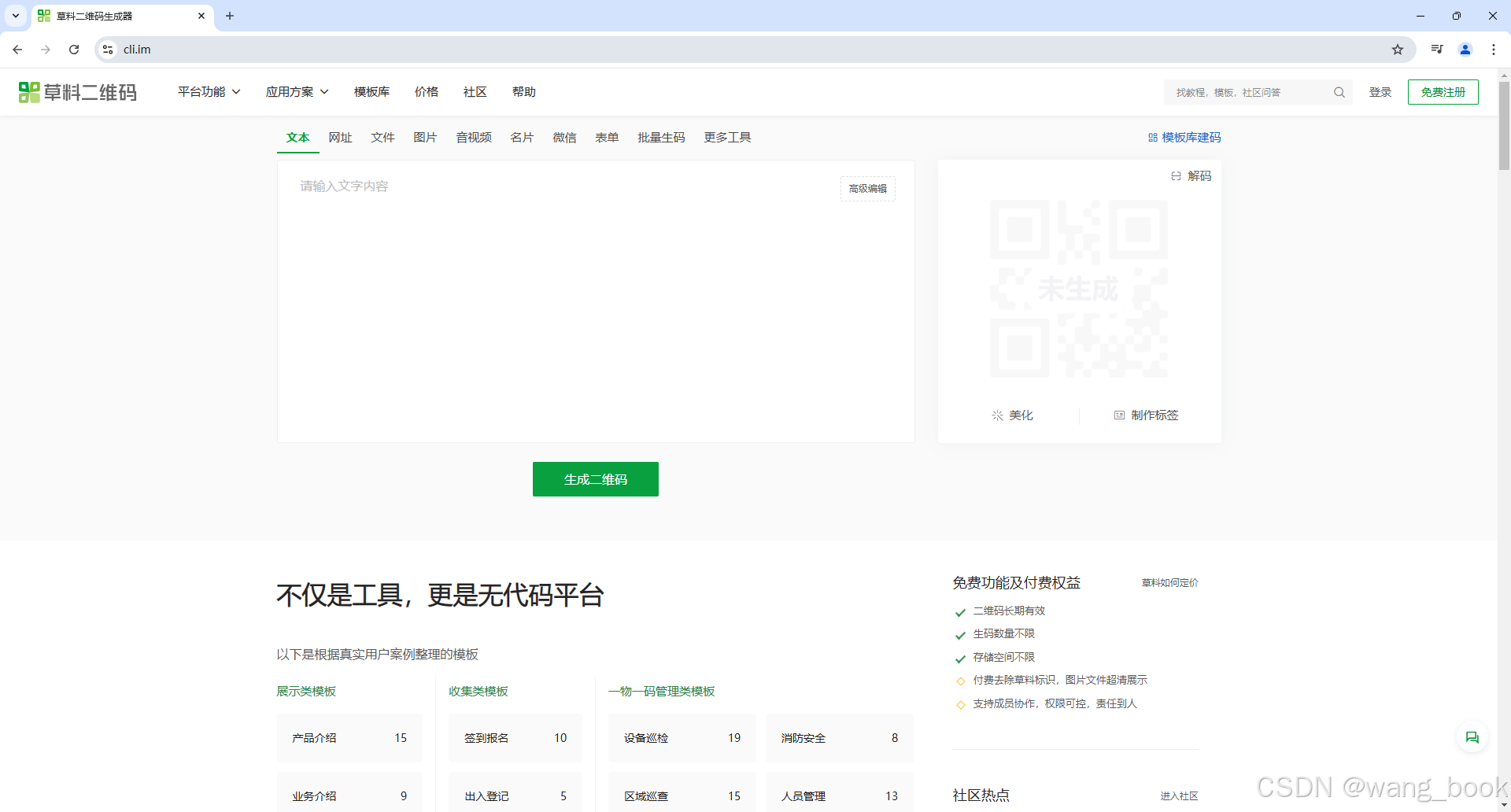1511x812 pixels.
Task: Open a new browser tab
Action: [x=230, y=16]
